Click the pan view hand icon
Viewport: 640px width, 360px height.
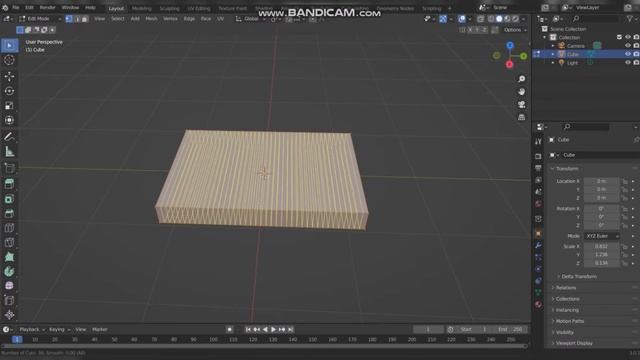pos(522,91)
